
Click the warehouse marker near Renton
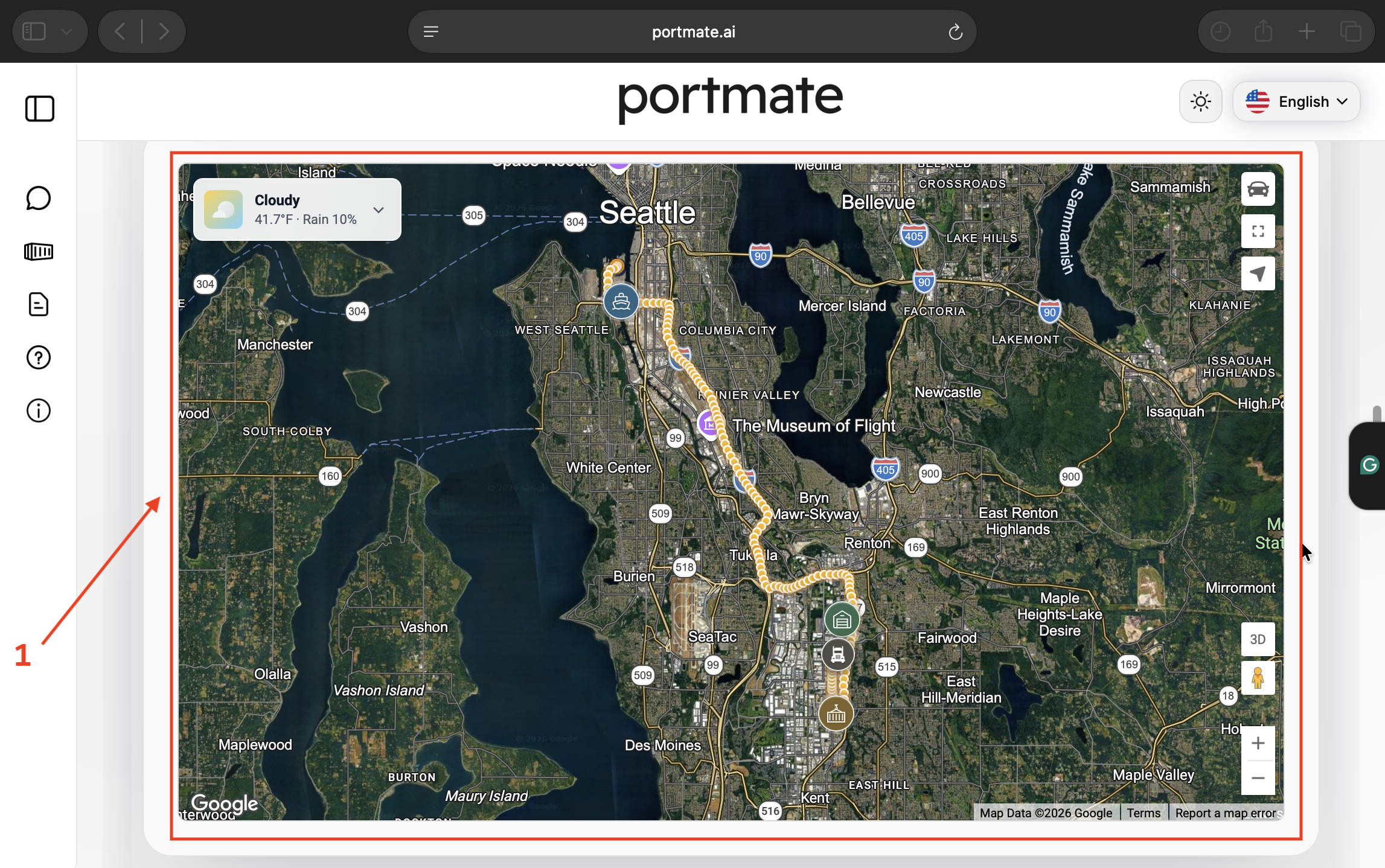click(842, 619)
